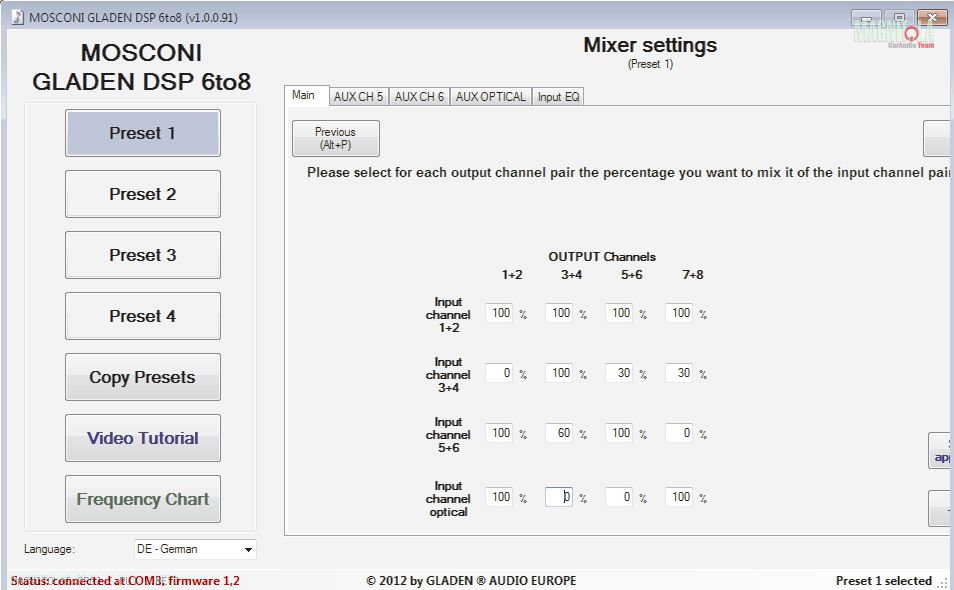Select Preset 2 button
The image size is (954, 590).
point(142,194)
